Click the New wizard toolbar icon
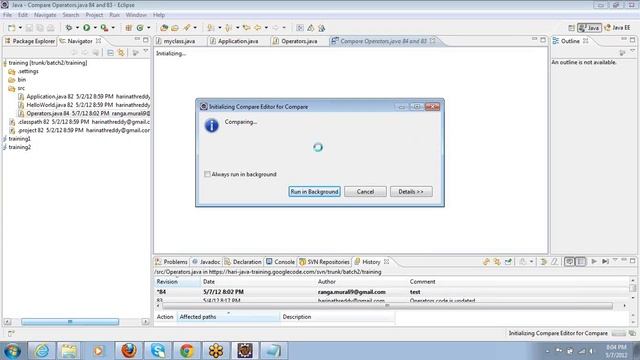This screenshot has width=640, height=360. tap(11, 28)
